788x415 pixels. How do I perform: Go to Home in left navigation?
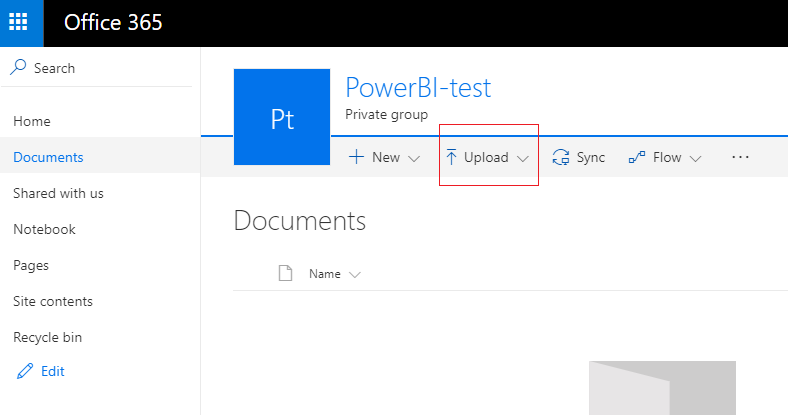(32, 121)
